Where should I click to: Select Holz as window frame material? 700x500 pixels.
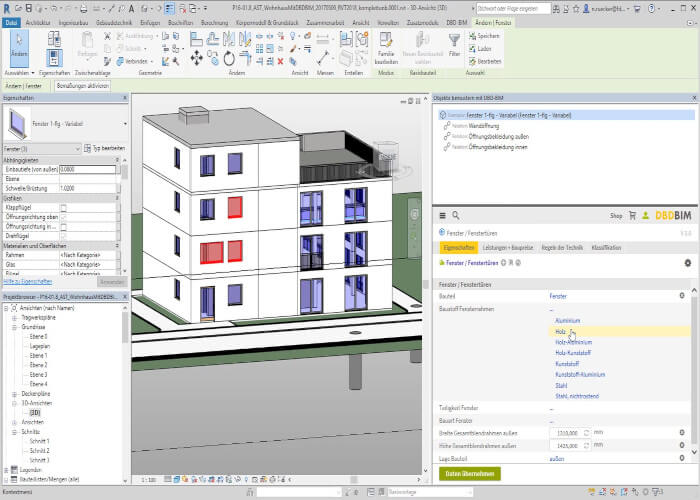[x=560, y=332]
